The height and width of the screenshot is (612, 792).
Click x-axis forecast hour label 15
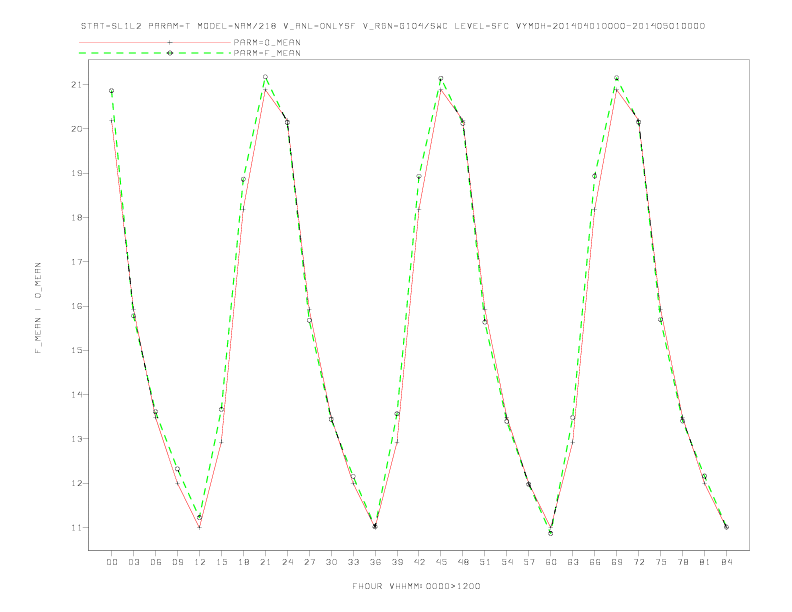[x=221, y=562]
